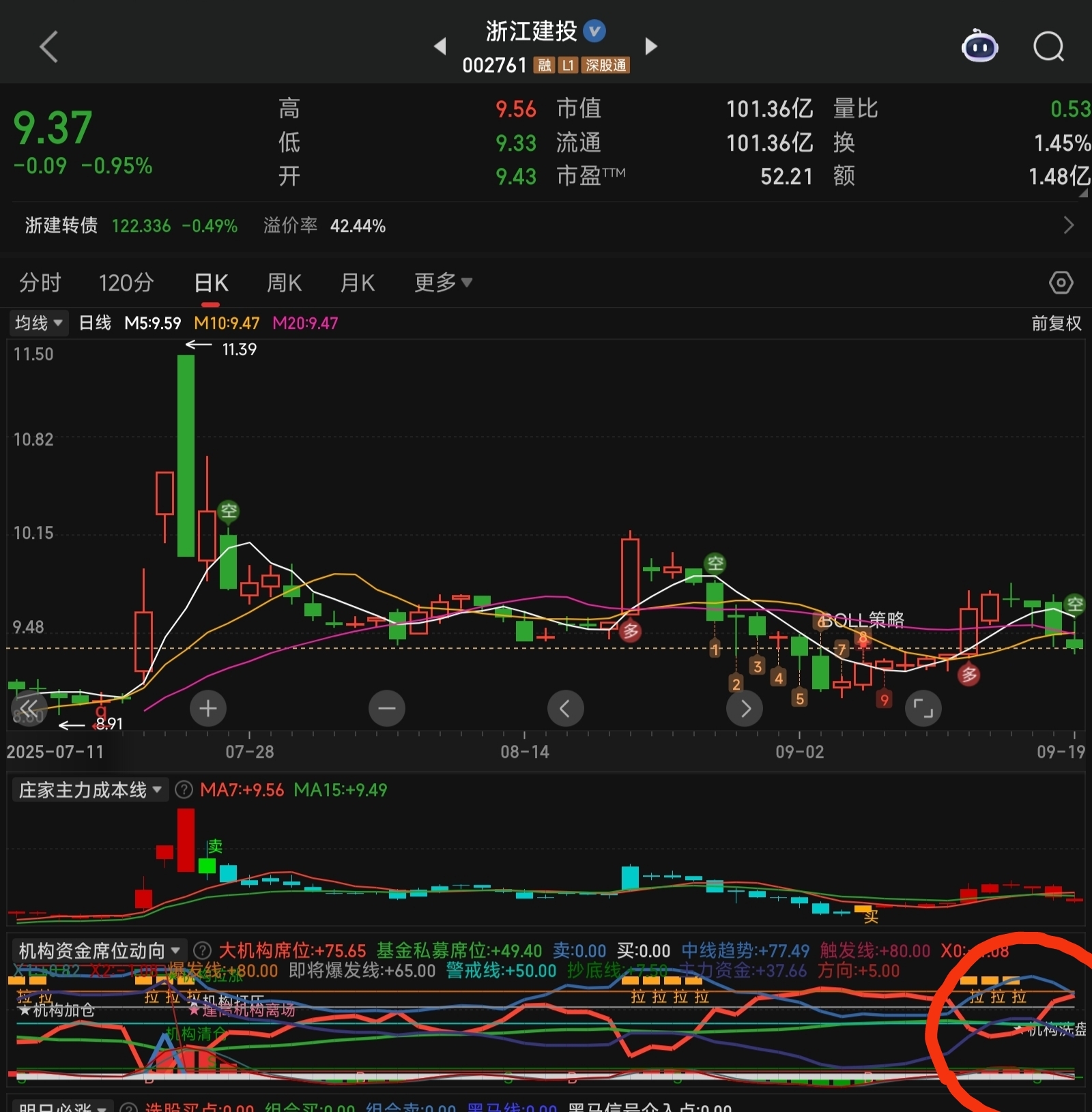1092x1112 pixels.
Task: Tap the L1 quote level tag
Action: coord(568,65)
